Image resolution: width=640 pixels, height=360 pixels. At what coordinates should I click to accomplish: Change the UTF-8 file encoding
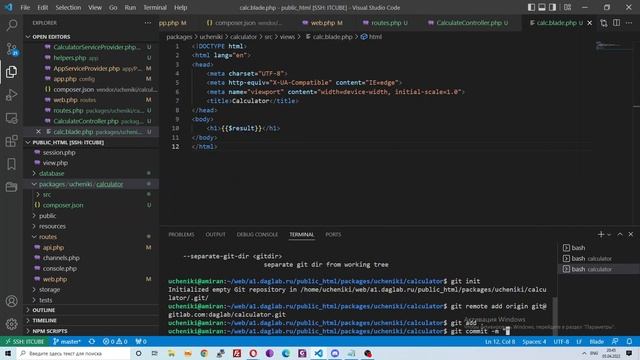(x=561, y=341)
